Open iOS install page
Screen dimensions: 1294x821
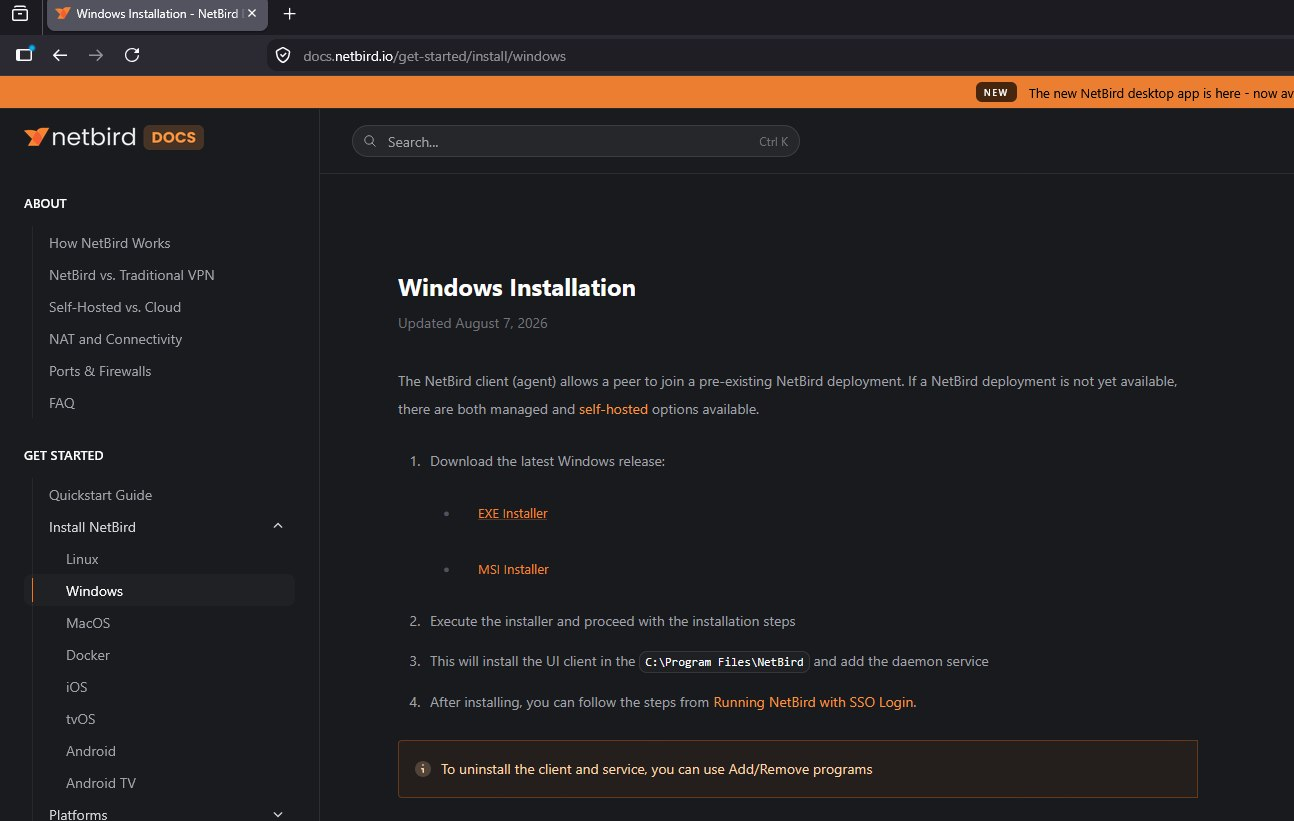[x=77, y=687]
